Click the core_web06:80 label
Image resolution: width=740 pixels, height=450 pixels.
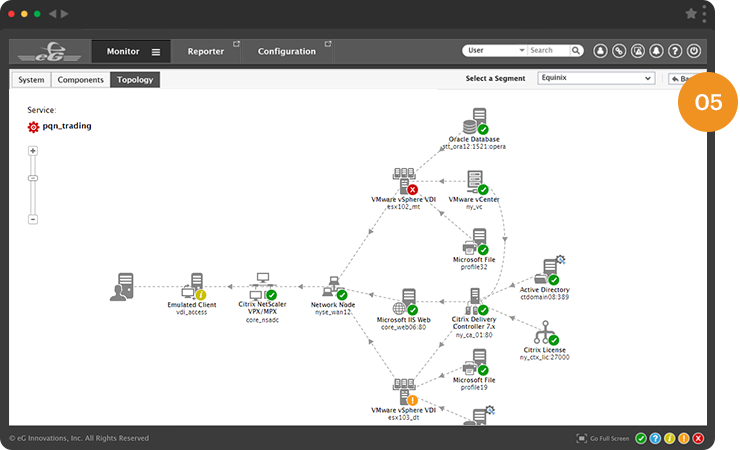coord(404,327)
